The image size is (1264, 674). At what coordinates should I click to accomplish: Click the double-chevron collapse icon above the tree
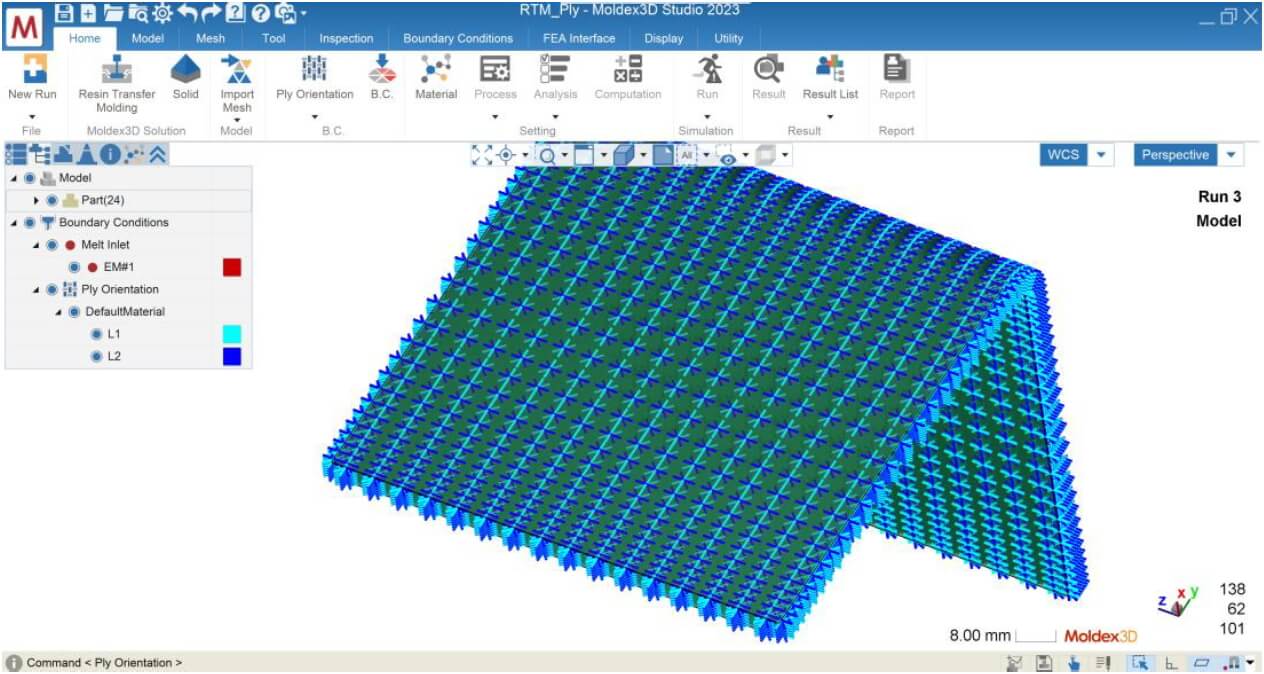point(158,154)
